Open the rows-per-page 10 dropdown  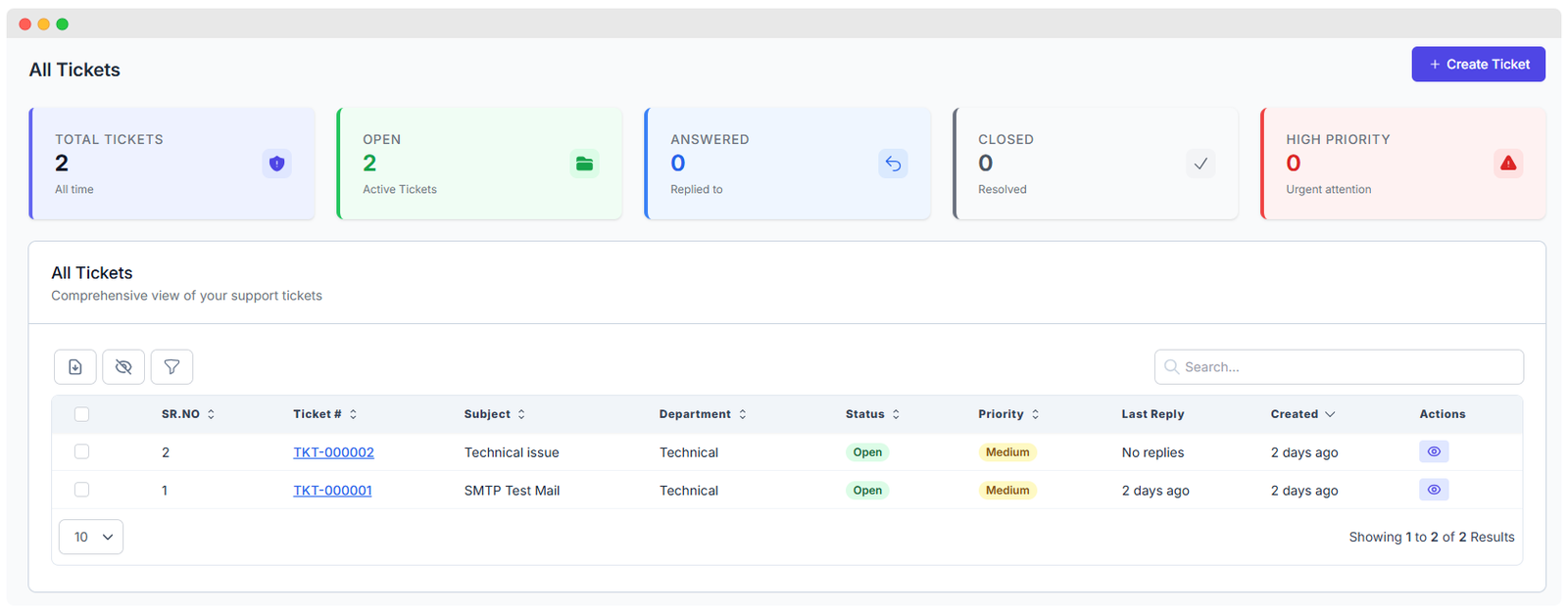coord(91,537)
